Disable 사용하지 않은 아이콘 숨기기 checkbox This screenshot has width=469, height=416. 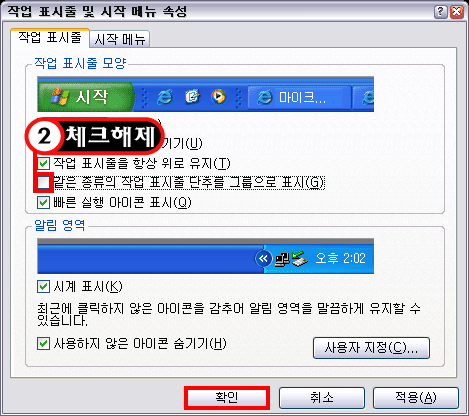pos(43,344)
